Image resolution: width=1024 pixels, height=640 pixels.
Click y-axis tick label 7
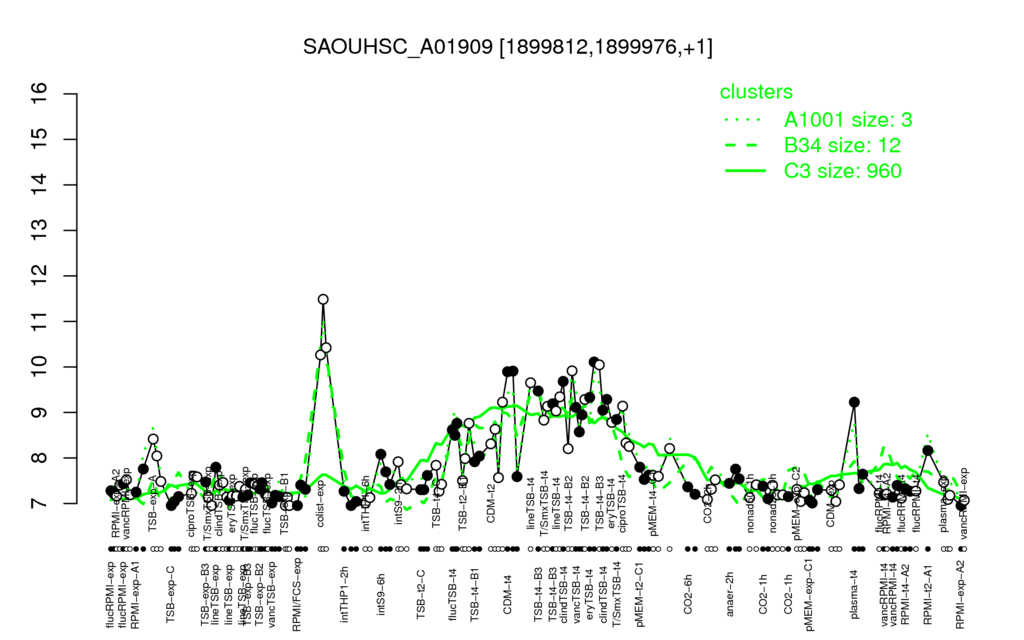point(39,504)
